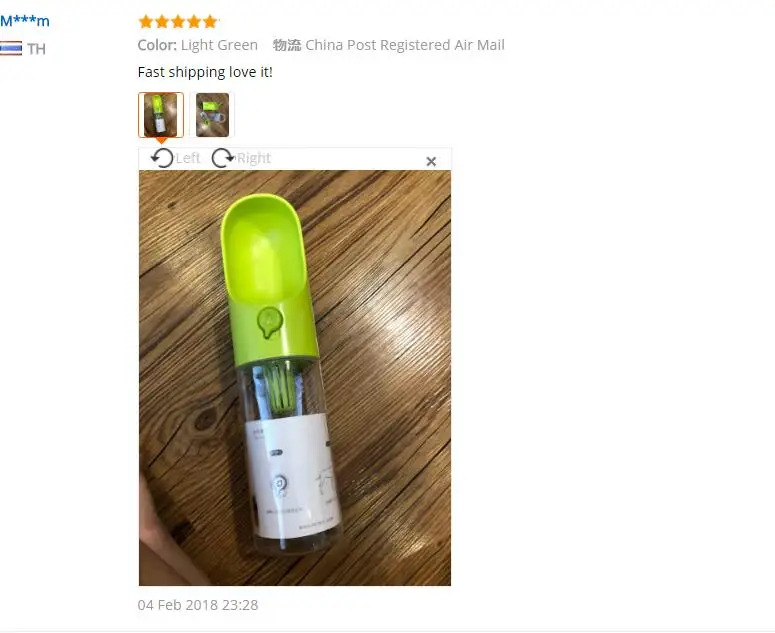Image resolution: width=775 pixels, height=633 pixels.
Task: Click the enlarged bottle photo on wood table
Action: [x=295, y=378]
